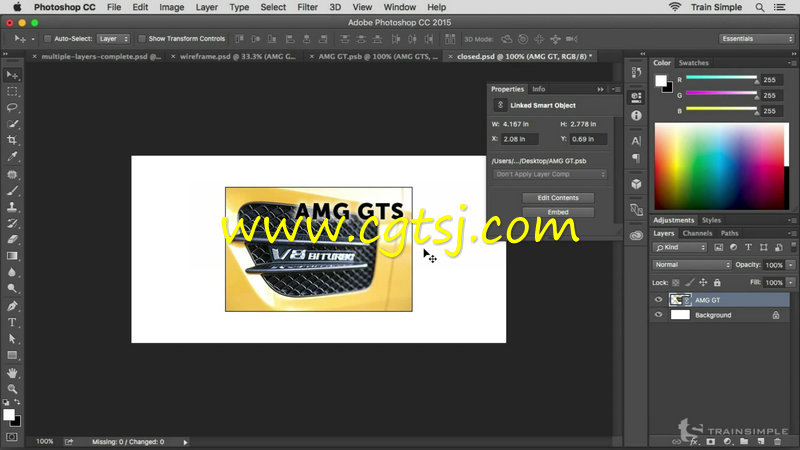800x450 pixels.
Task: Toggle the pixel layer filter
Action: pos(718,247)
